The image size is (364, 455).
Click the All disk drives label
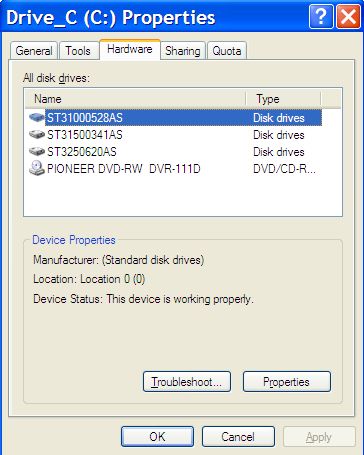pyautogui.click(x=56, y=78)
